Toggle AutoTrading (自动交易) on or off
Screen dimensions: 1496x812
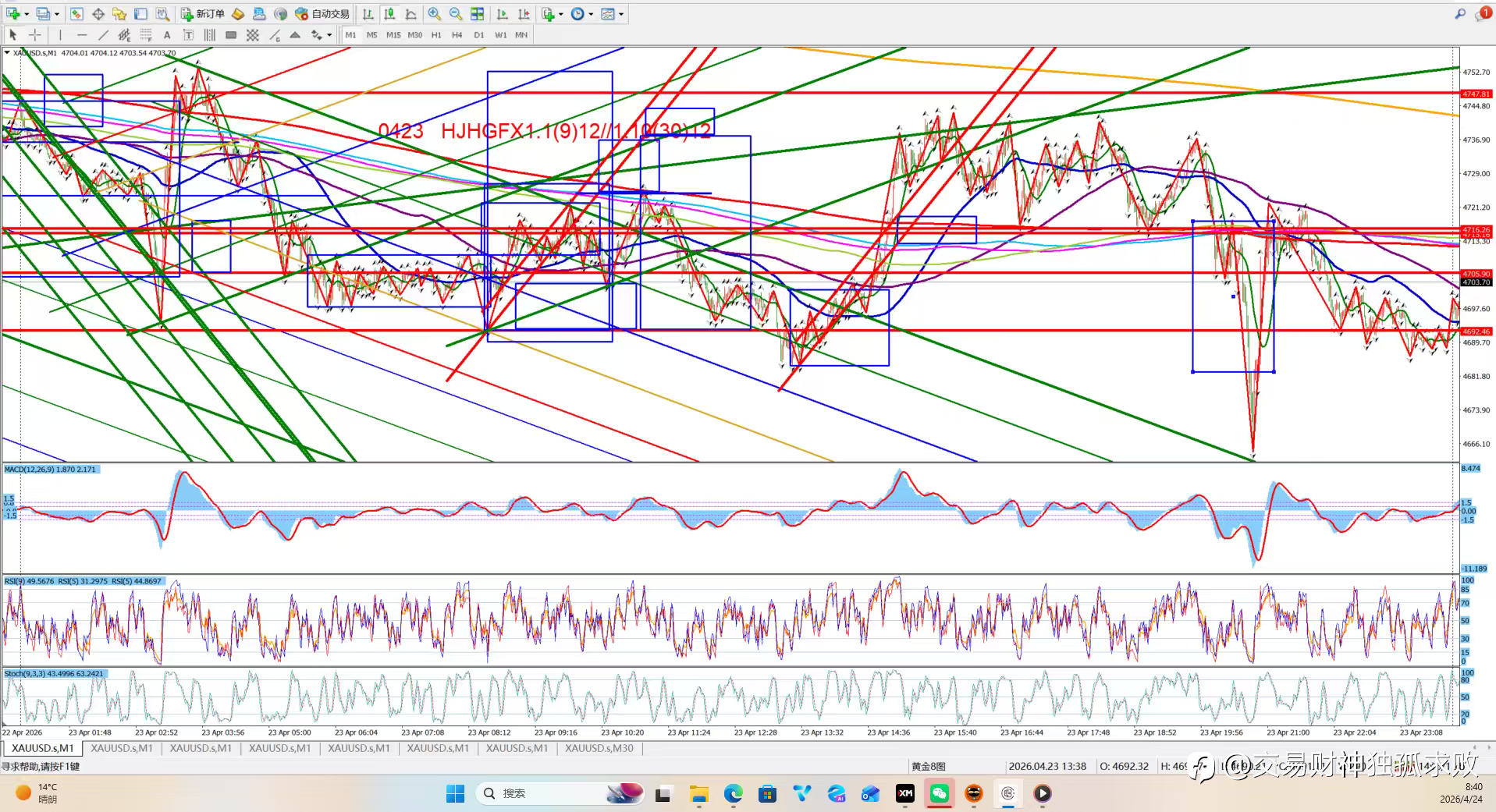(322, 14)
